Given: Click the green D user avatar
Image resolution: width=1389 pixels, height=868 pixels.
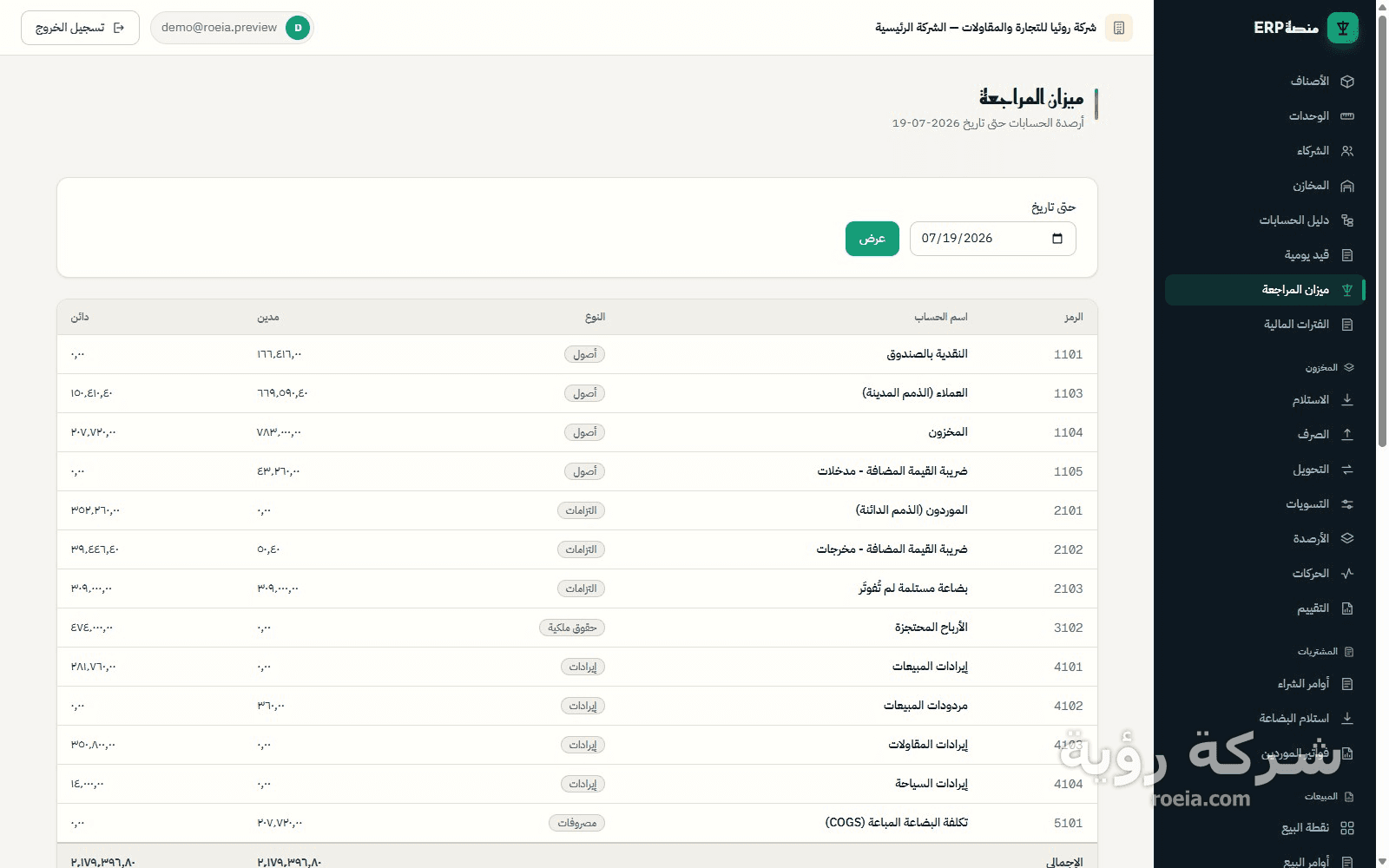Looking at the screenshot, I should [298, 28].
